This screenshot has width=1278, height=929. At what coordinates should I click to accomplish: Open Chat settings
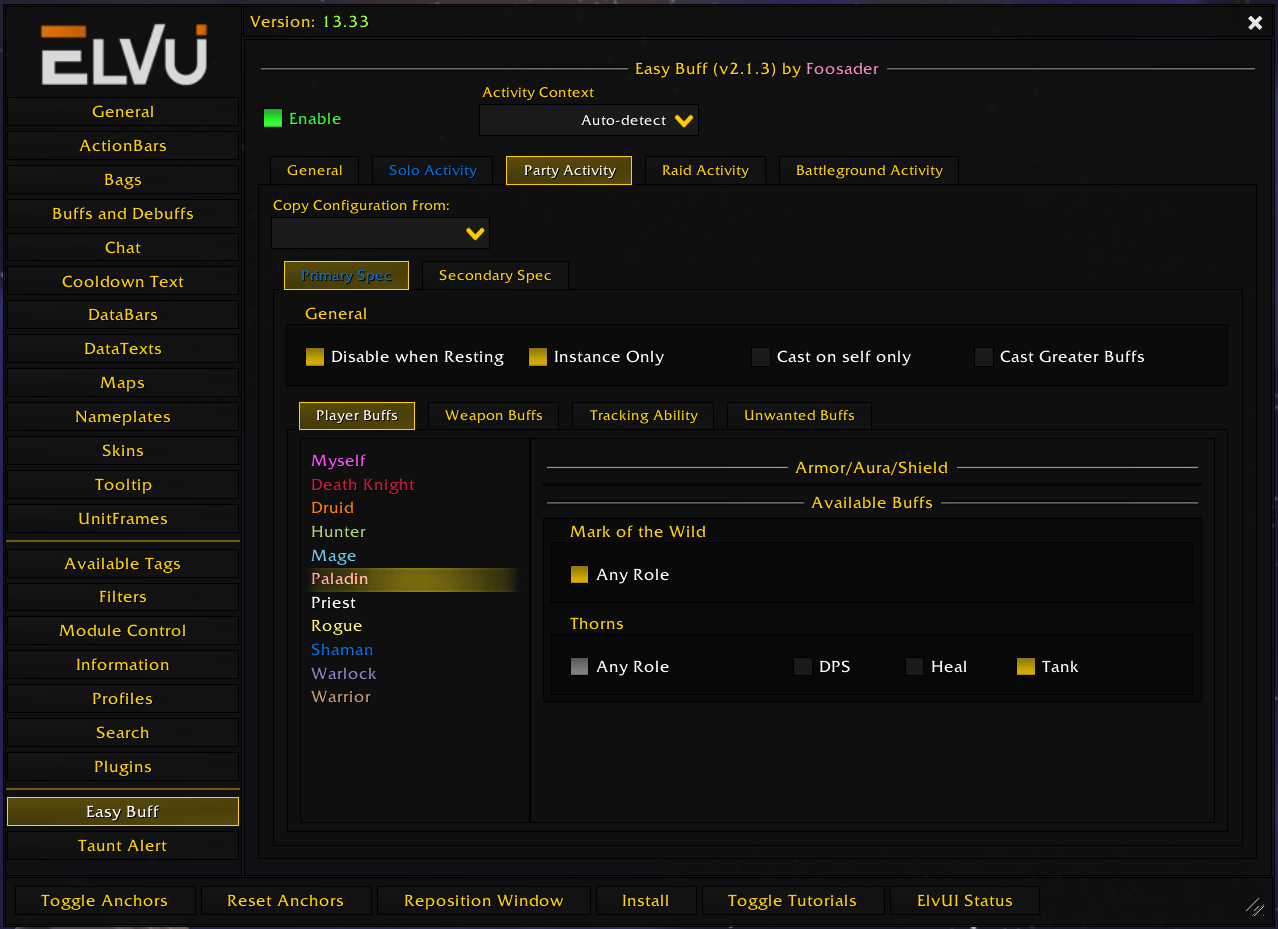[x=123, y=248]
